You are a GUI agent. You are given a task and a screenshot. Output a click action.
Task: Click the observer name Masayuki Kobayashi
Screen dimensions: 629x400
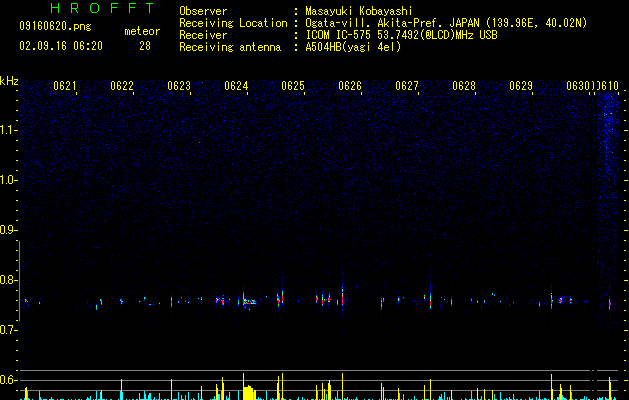click(x=359, y=11)
